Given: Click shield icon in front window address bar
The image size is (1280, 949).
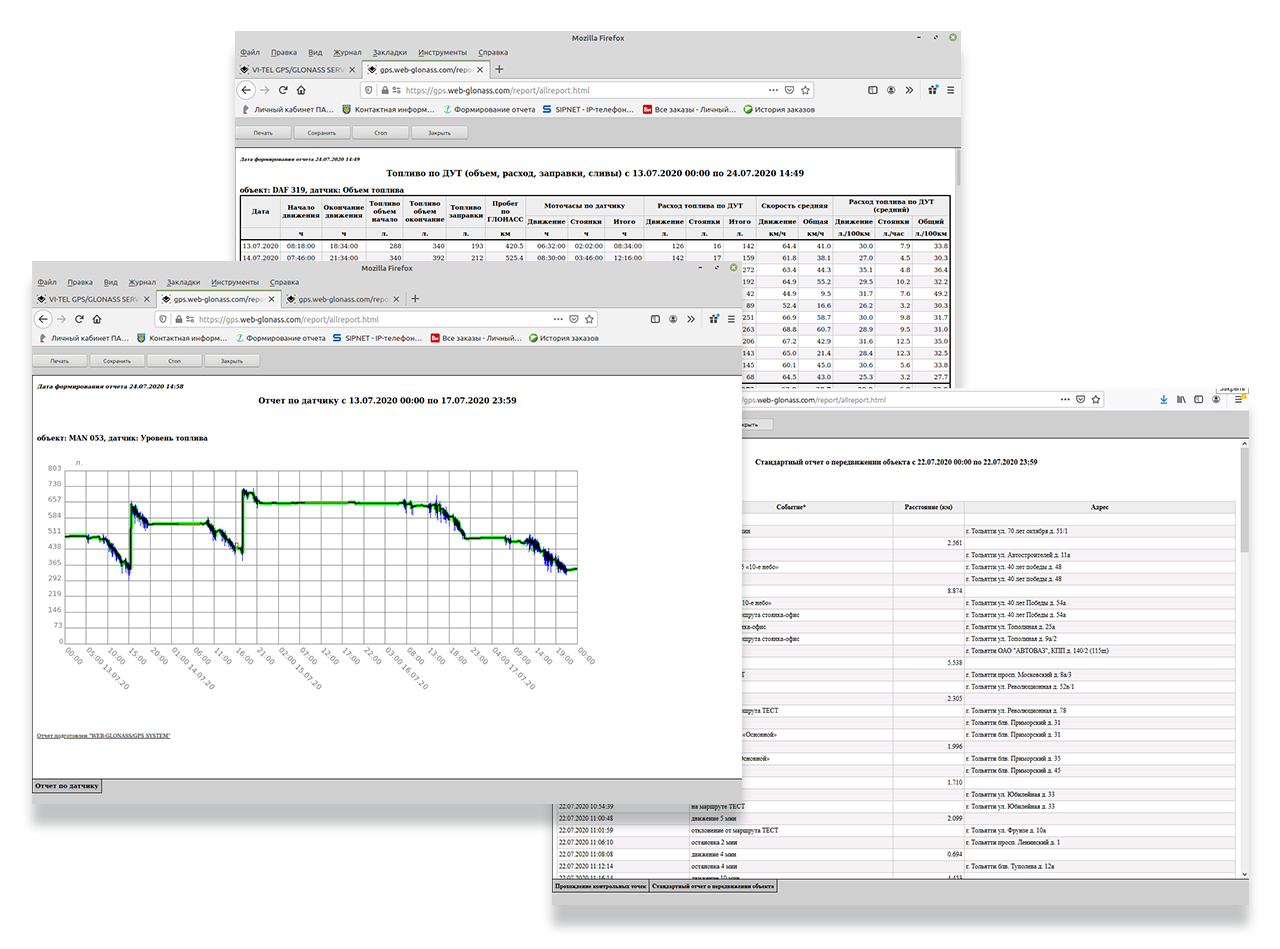Looking at the screenshot, I should click(x=163, y=319).
